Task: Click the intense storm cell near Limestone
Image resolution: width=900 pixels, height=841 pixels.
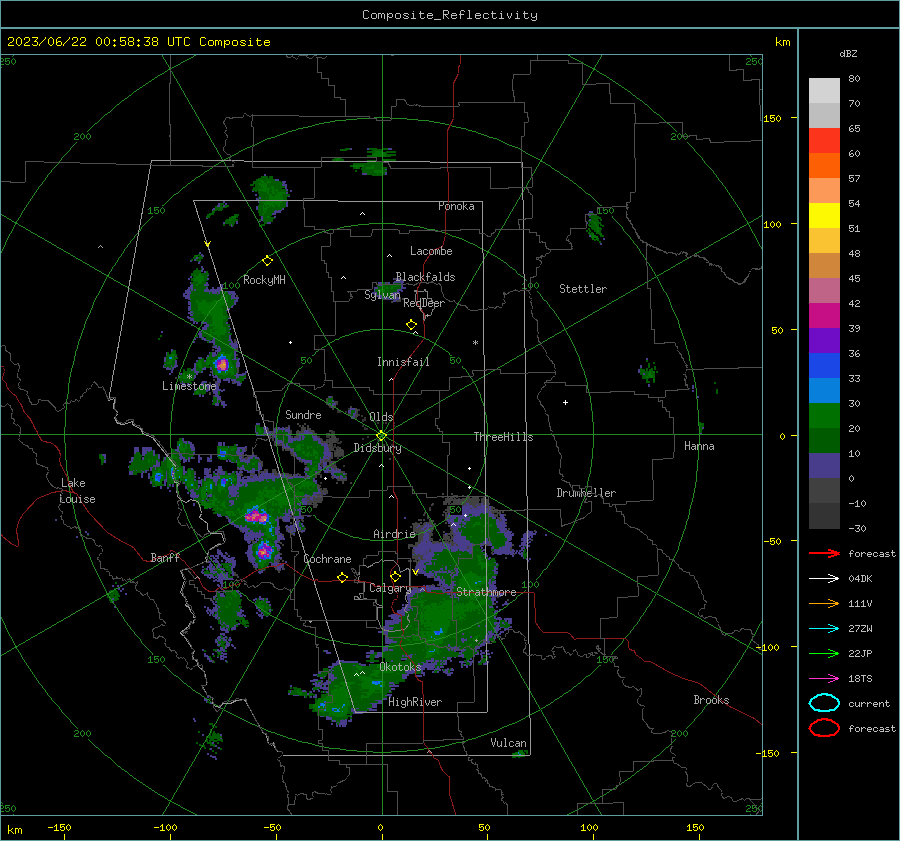Action: 222,364
